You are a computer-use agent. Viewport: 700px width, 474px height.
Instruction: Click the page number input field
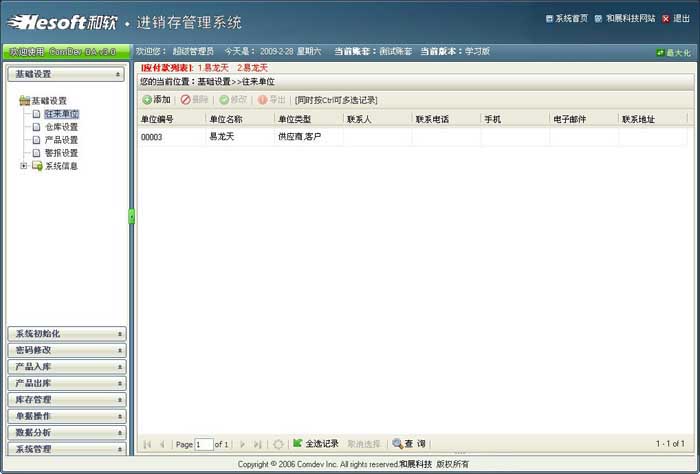(x=204, y=444)
